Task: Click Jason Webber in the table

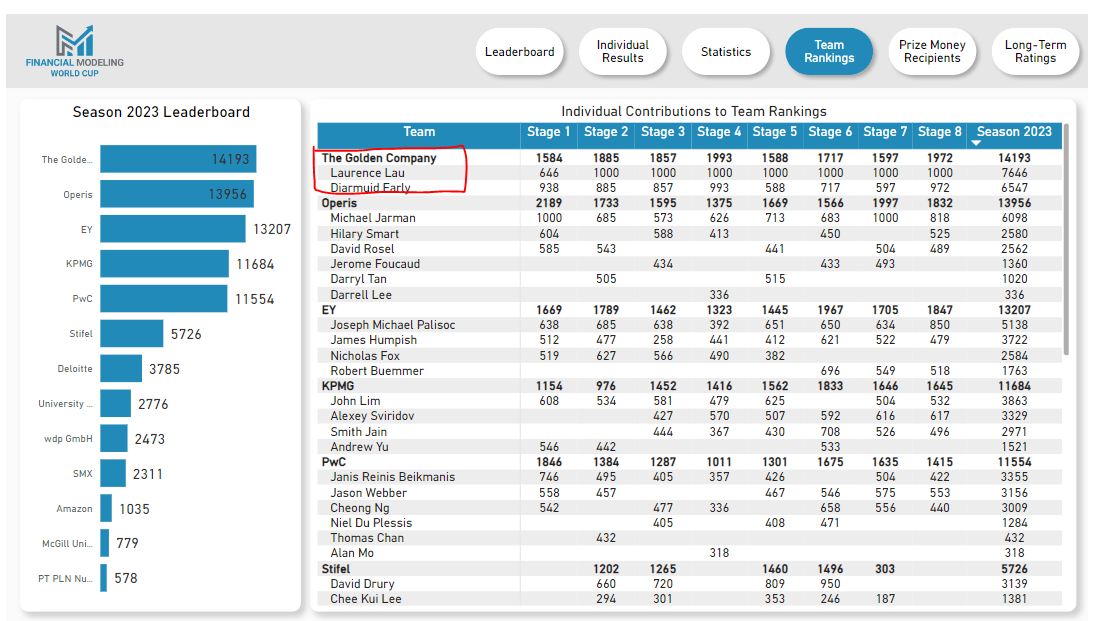Action: (368, 493)
